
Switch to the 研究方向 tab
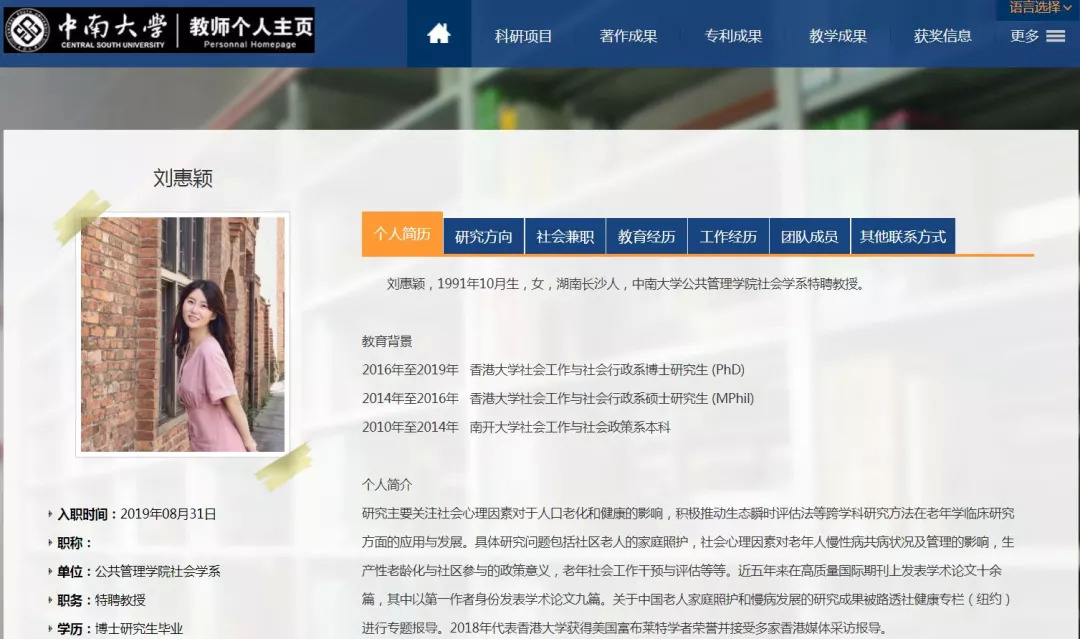[484, 236]
